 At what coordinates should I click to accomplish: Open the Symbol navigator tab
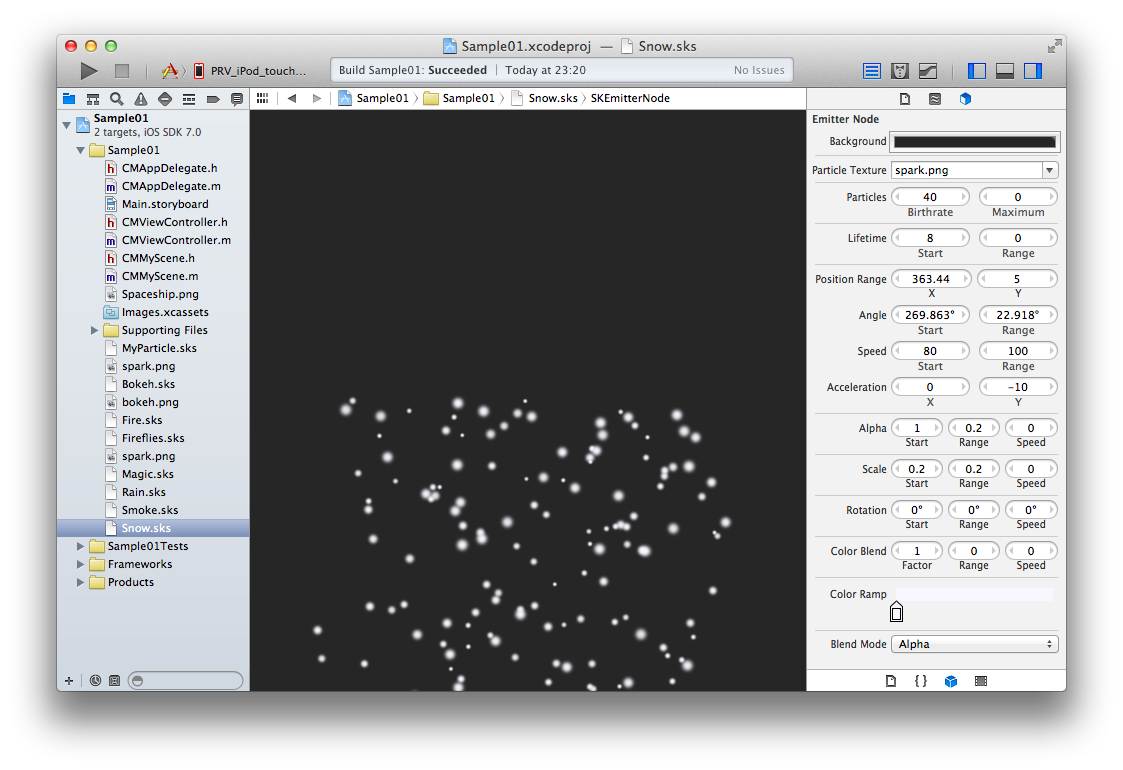(x=92, y=99)
